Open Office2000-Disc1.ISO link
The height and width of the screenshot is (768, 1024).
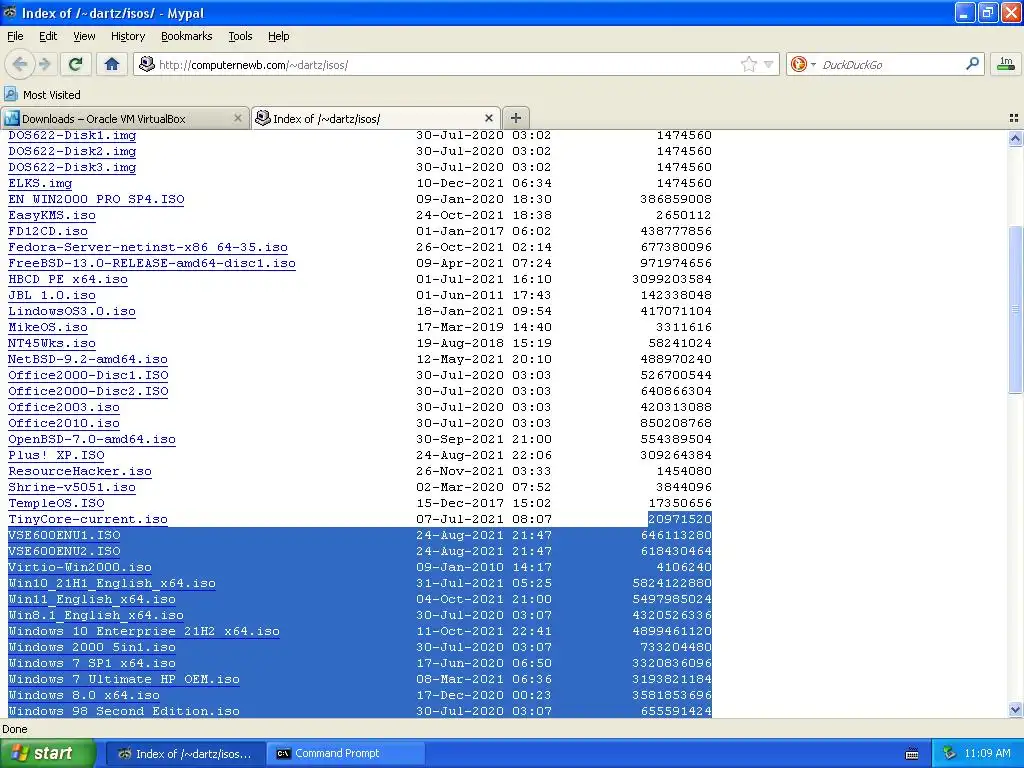[88, 376]
